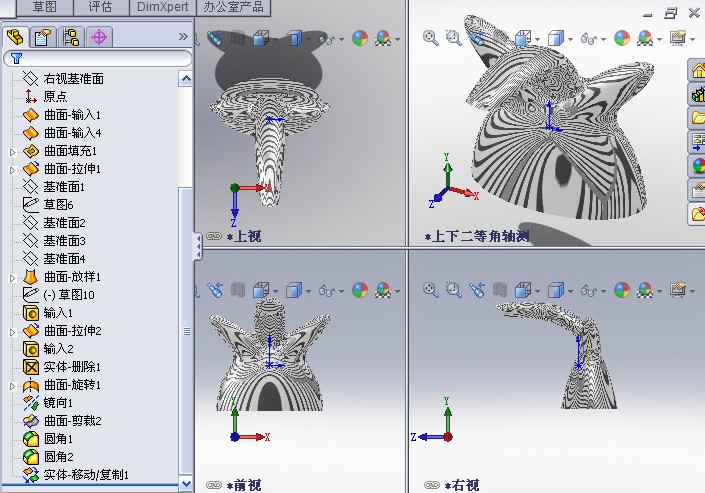705x493 pixels.
Task: Open the ConfigurationManager tab icon
Action: [71, 37]
